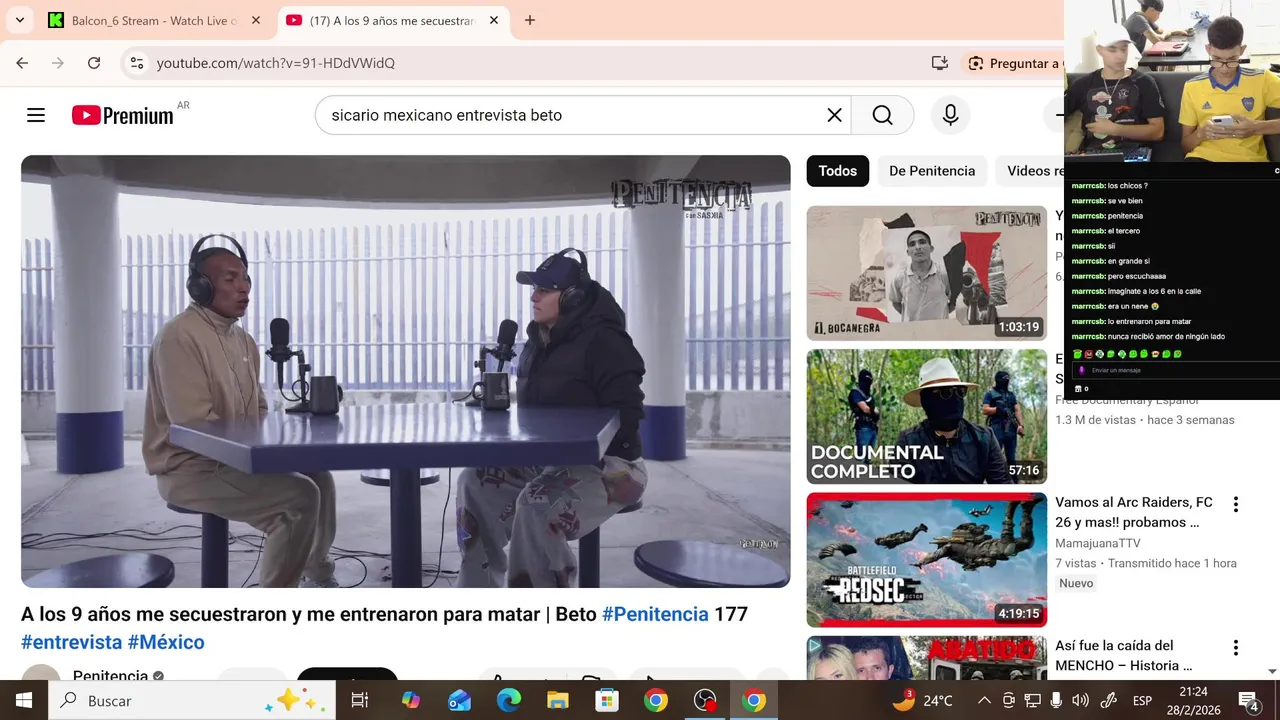Open volume control in system tray
The height and width of the screenshot is (720, 1280).
pyautogui.click(x=1080, y=701)
